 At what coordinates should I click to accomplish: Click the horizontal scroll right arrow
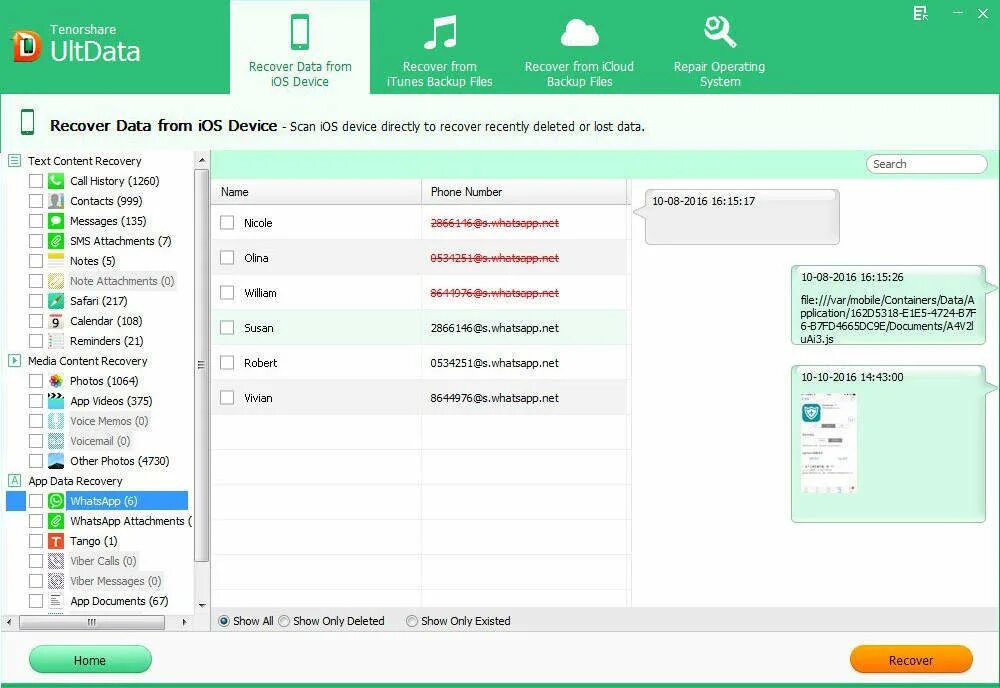coord(184,622)
